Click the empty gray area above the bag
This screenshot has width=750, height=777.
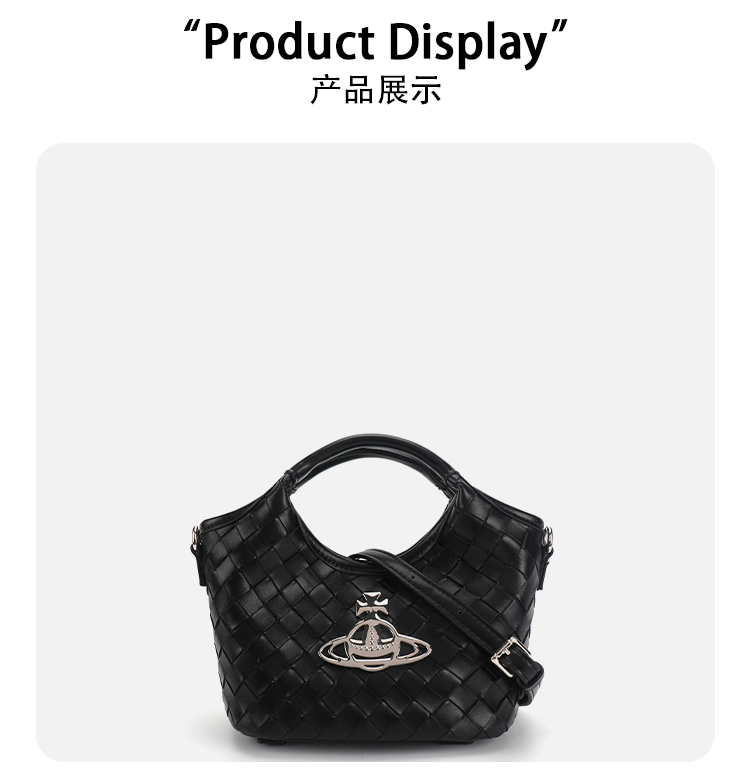(x=375, y=287)
